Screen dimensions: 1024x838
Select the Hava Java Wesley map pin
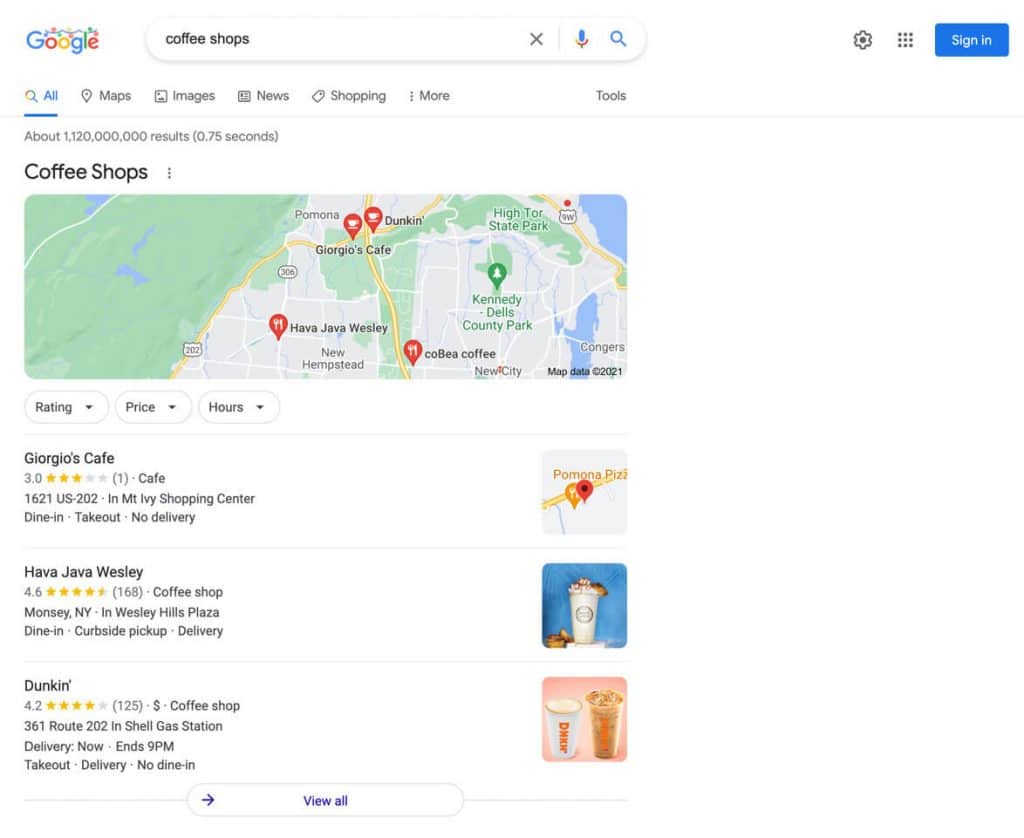coord(278,327)
